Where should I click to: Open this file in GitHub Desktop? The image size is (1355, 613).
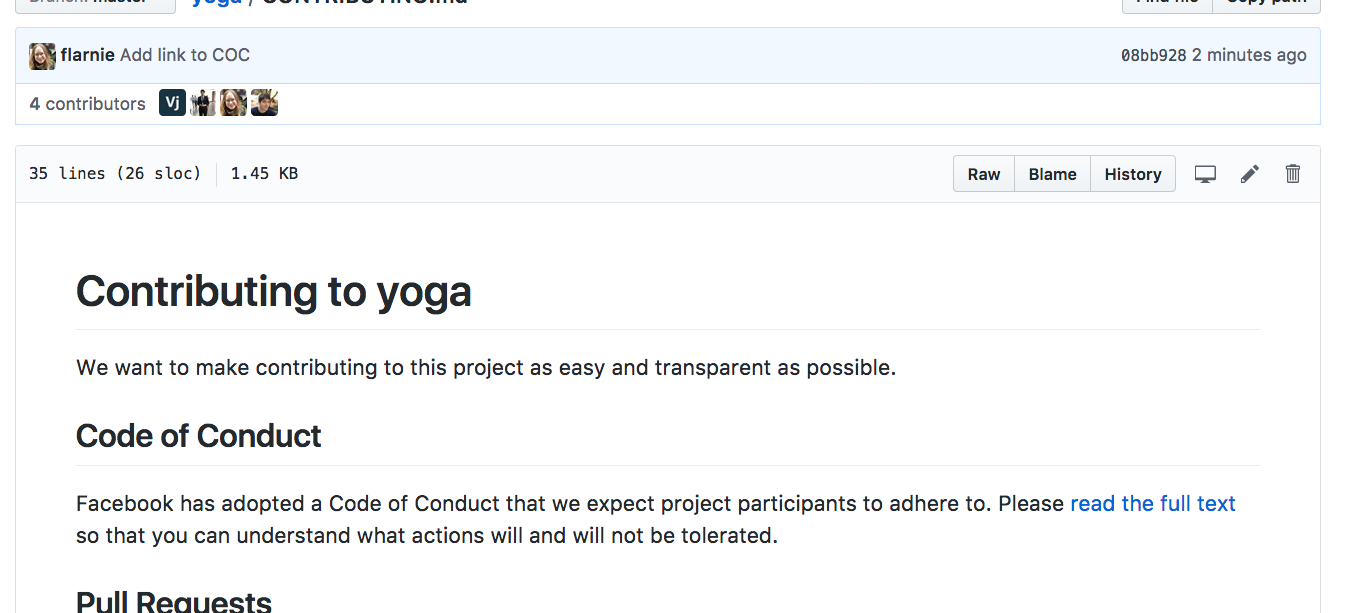[x=1205, y=174]
